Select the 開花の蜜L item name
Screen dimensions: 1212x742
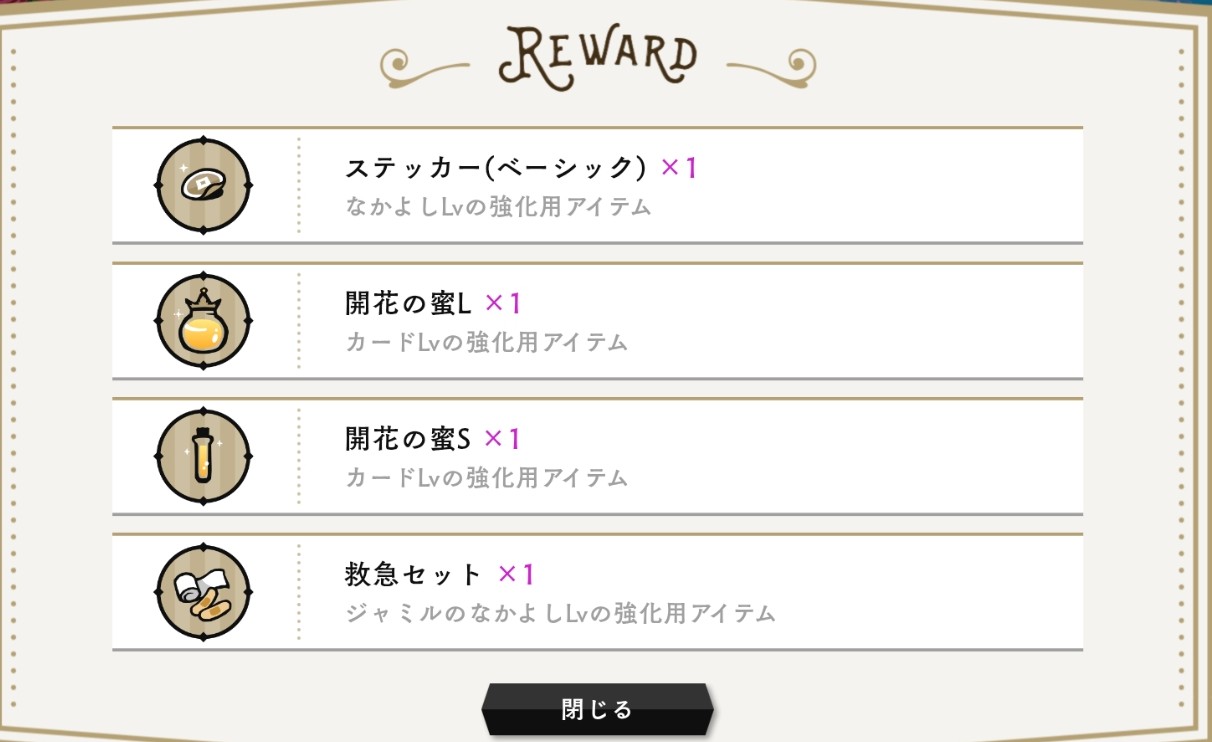coord(409,303)
